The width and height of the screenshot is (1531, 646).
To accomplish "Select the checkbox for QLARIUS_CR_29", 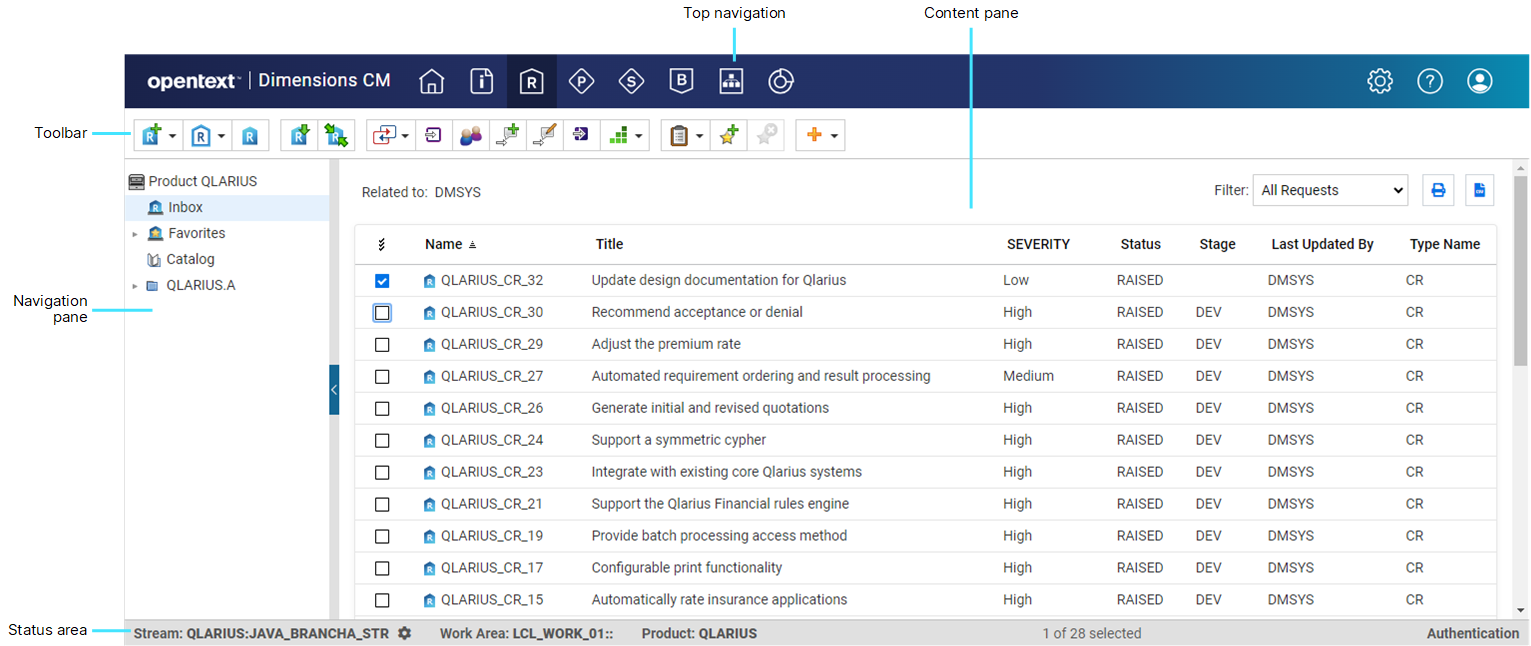I will (x=382, y=345).
